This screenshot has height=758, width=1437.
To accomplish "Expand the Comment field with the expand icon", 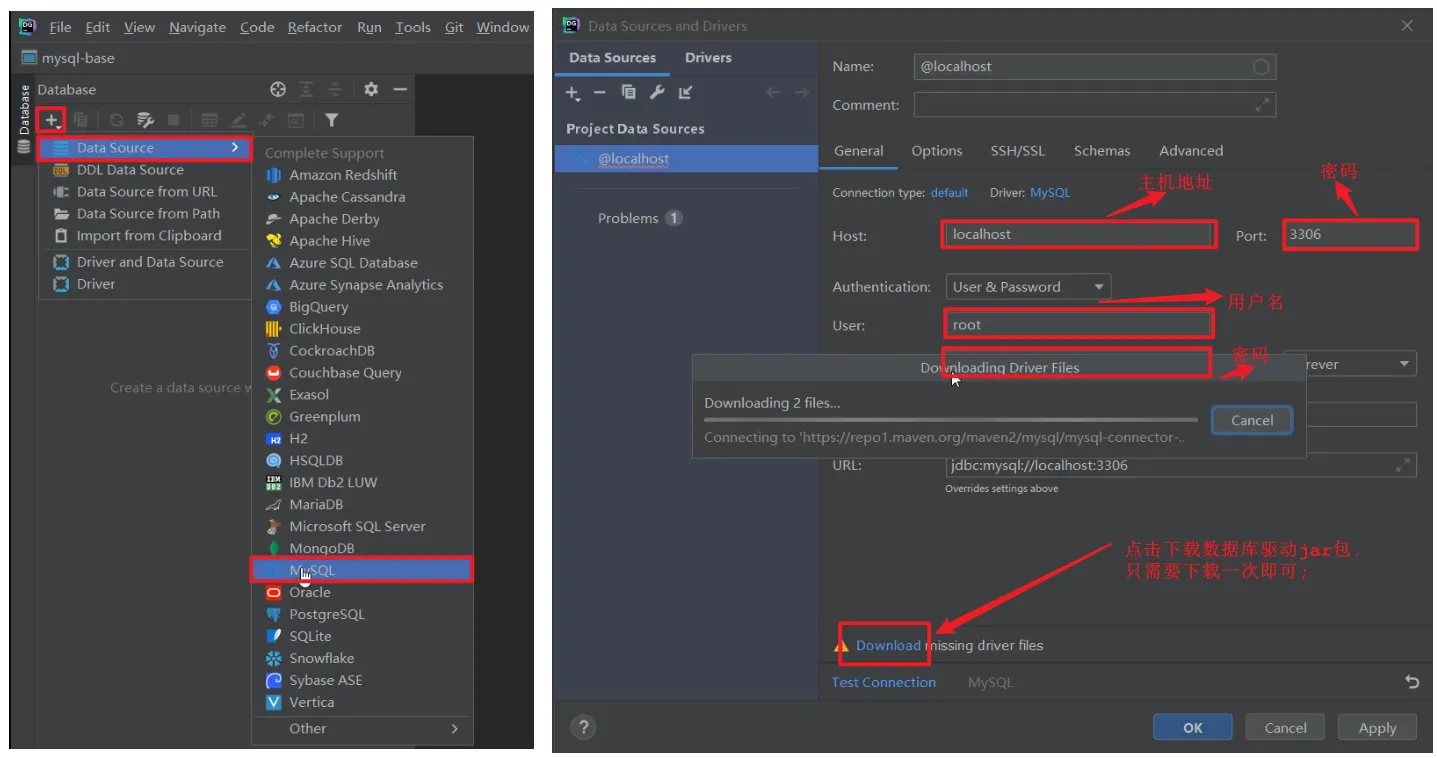I will pos(1263,105).
